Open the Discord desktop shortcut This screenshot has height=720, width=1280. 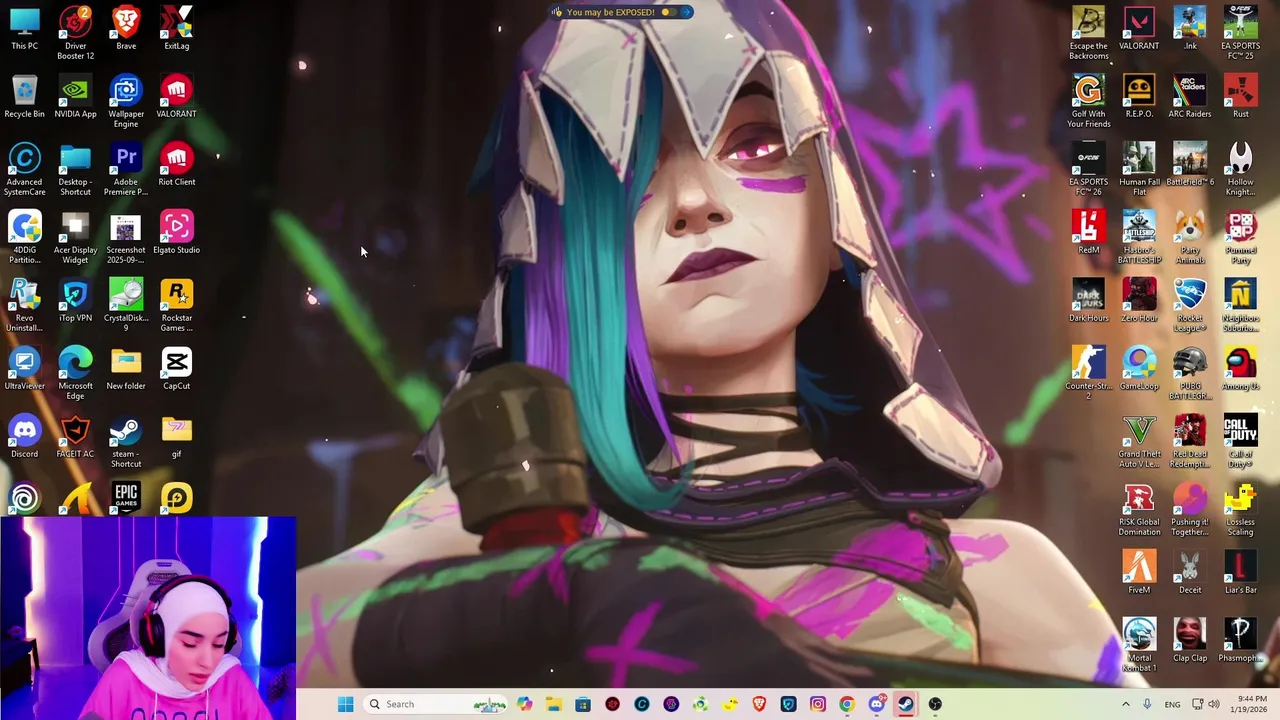[x=25, y=436]
